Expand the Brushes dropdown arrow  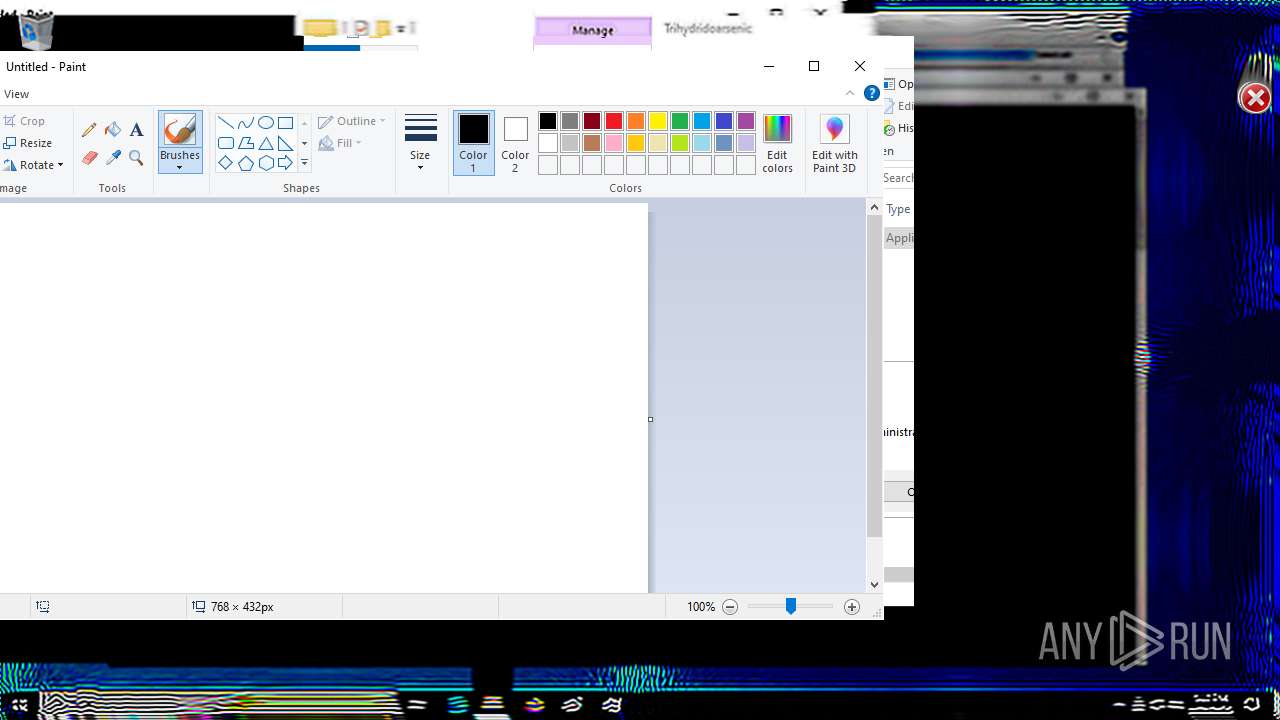[180, 167]
